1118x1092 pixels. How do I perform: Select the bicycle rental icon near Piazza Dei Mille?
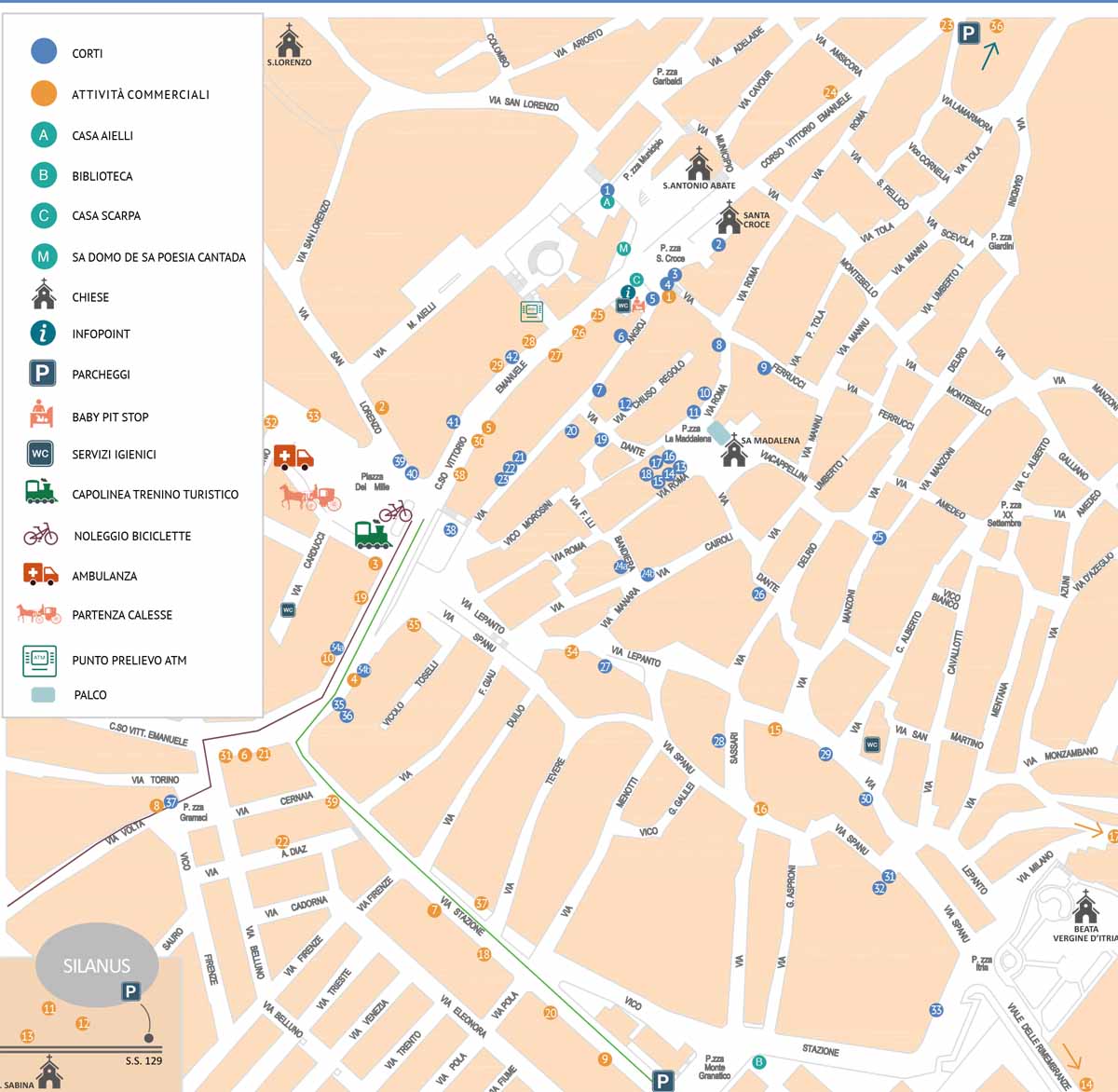coord(395,511)
